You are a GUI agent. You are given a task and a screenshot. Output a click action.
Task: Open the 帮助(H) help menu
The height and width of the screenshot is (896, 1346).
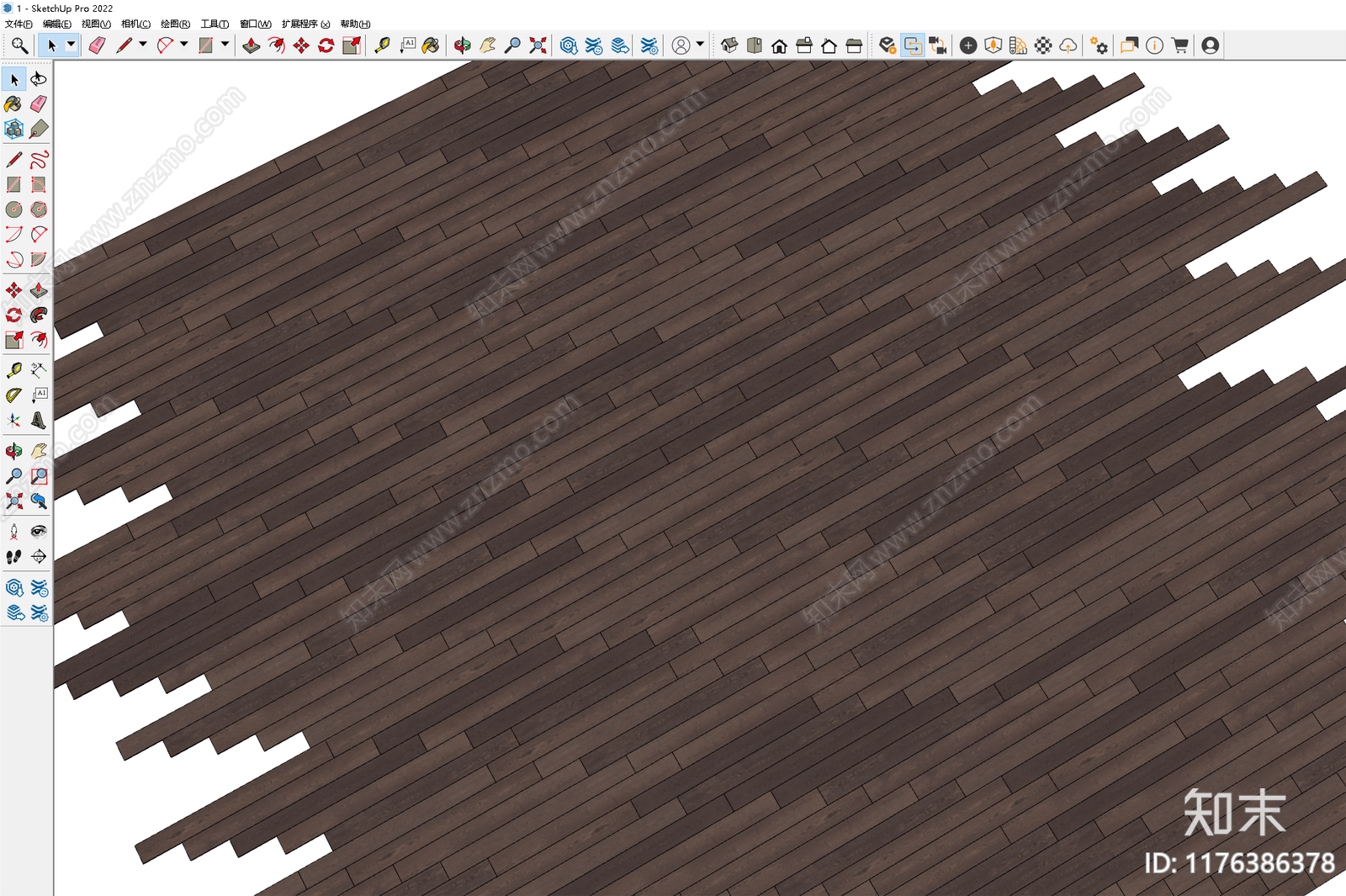point(355,24)
